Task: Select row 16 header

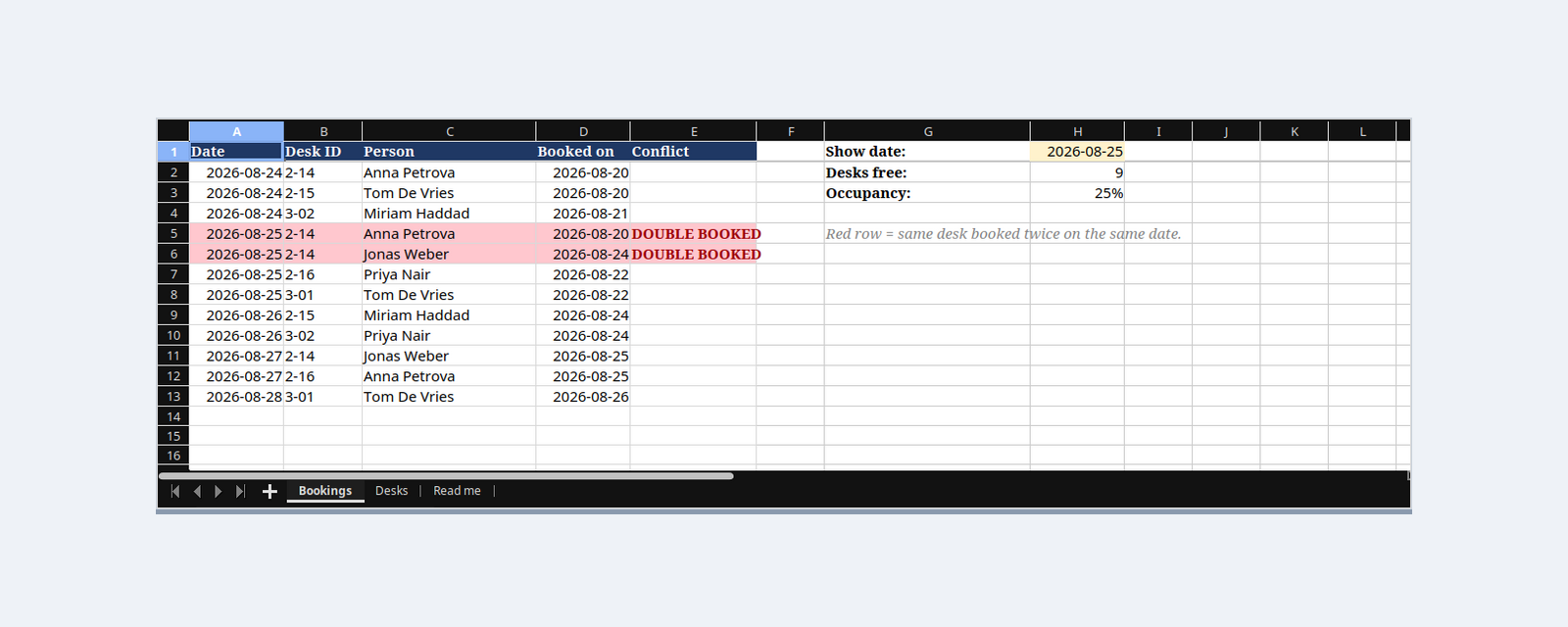Action: (173, 456)
